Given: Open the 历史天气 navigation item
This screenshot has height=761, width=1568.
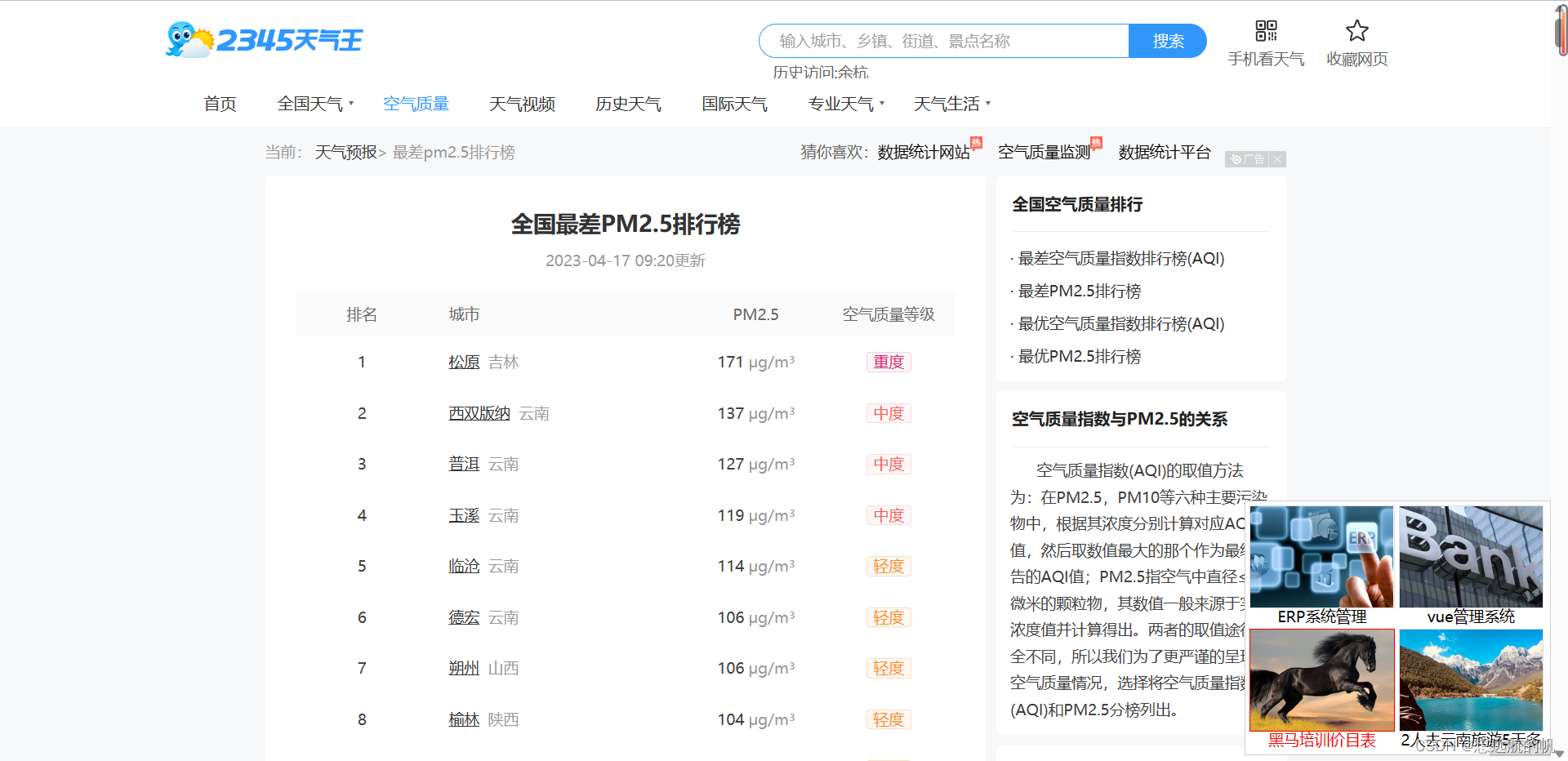Looking at the screenshot, I should coord(628,104).
